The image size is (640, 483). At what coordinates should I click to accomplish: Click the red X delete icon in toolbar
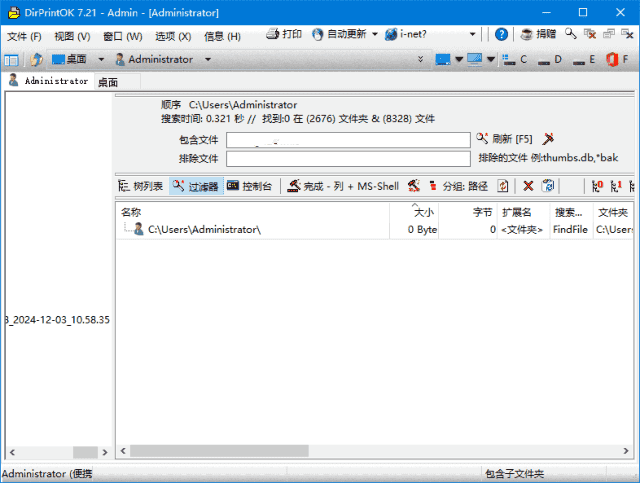click(528, 186)
